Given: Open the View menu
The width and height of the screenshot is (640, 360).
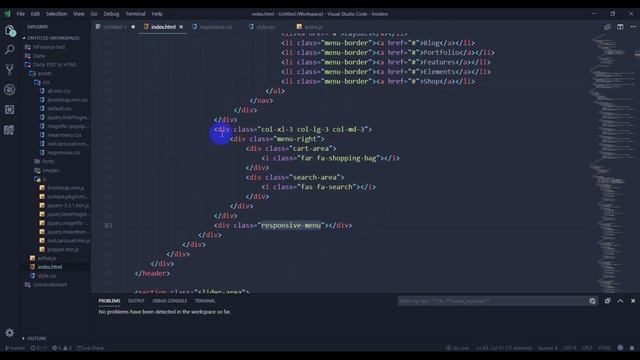Looking at the screenshot, I should point(79,14).
